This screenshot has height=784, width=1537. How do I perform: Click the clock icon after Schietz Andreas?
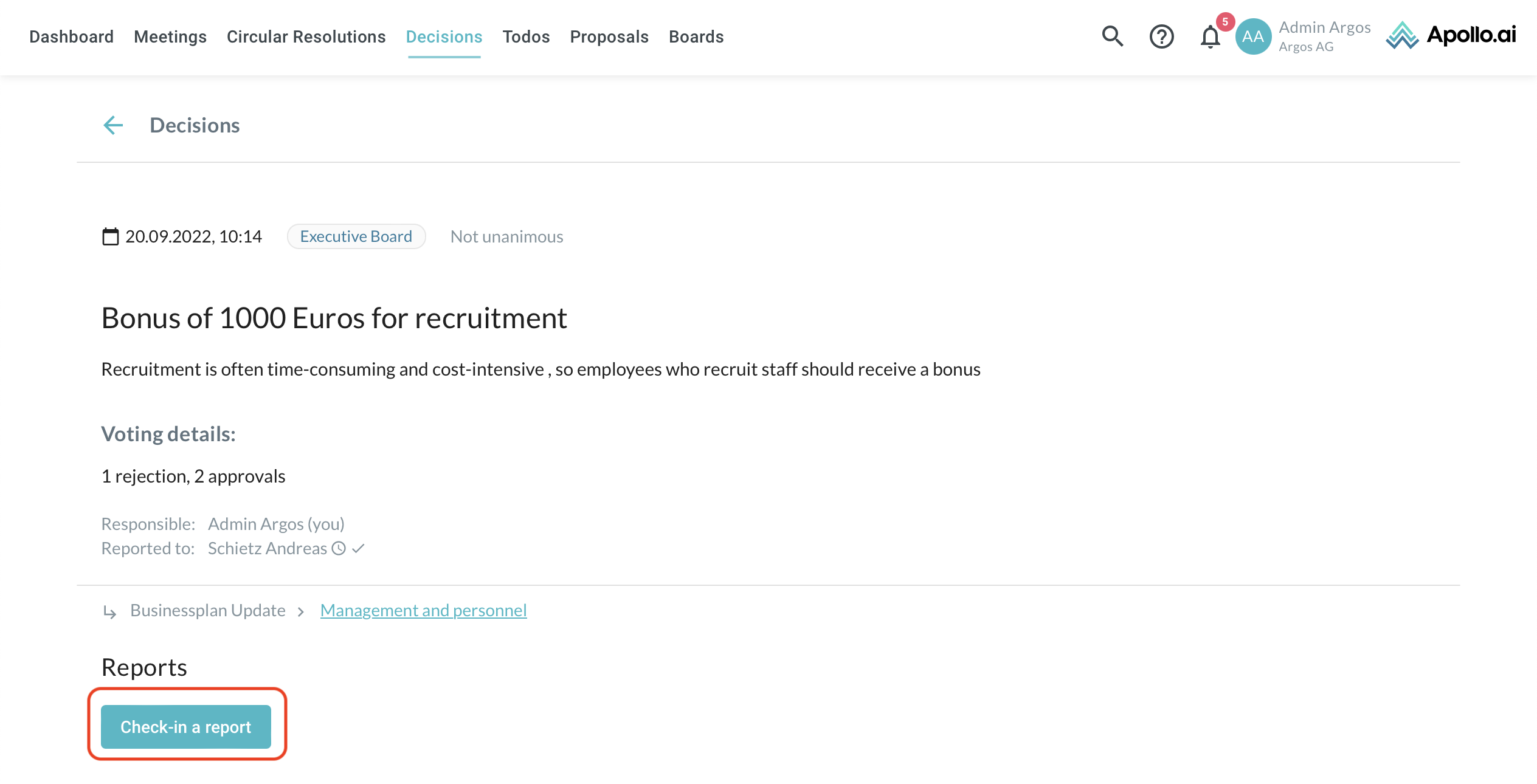pos(339,549)
